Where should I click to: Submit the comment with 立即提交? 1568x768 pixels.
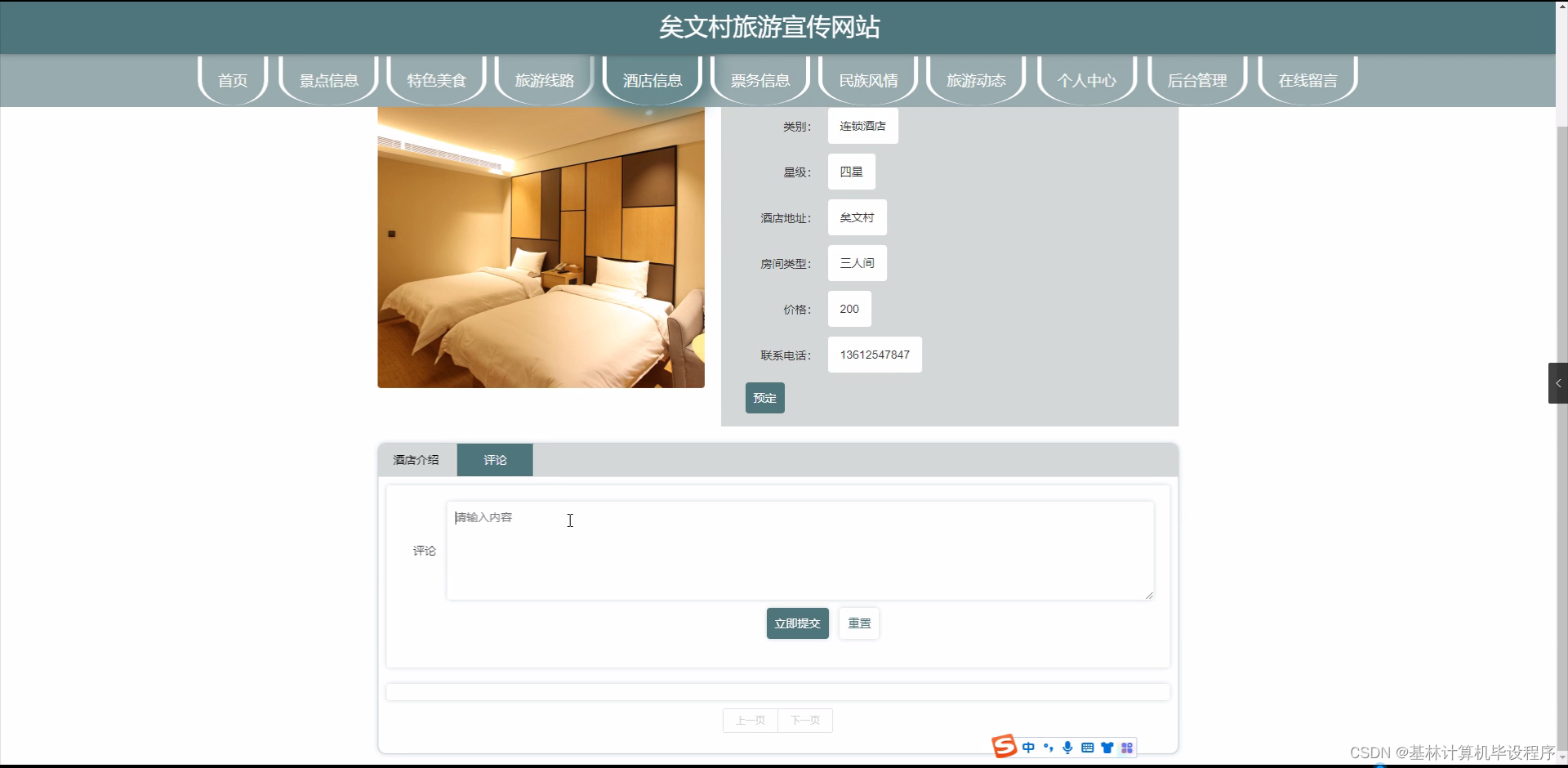click(x=796, y=623)
